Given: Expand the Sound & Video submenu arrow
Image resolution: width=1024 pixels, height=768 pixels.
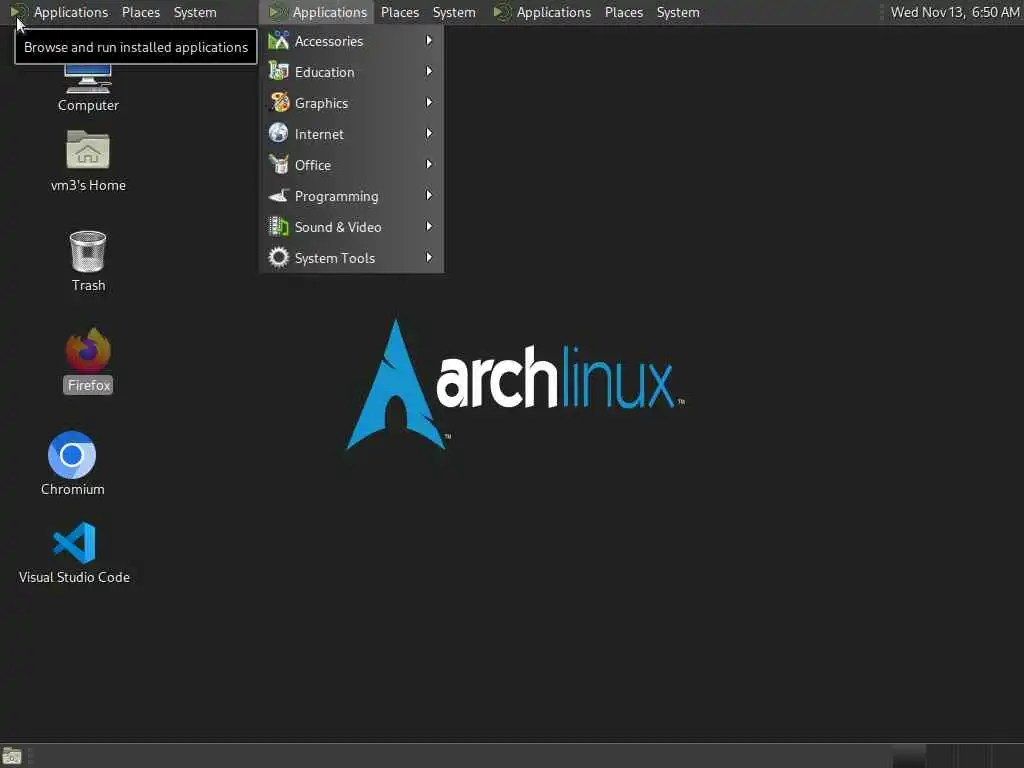Looking at the screenshot, I should tap(429, 227).
